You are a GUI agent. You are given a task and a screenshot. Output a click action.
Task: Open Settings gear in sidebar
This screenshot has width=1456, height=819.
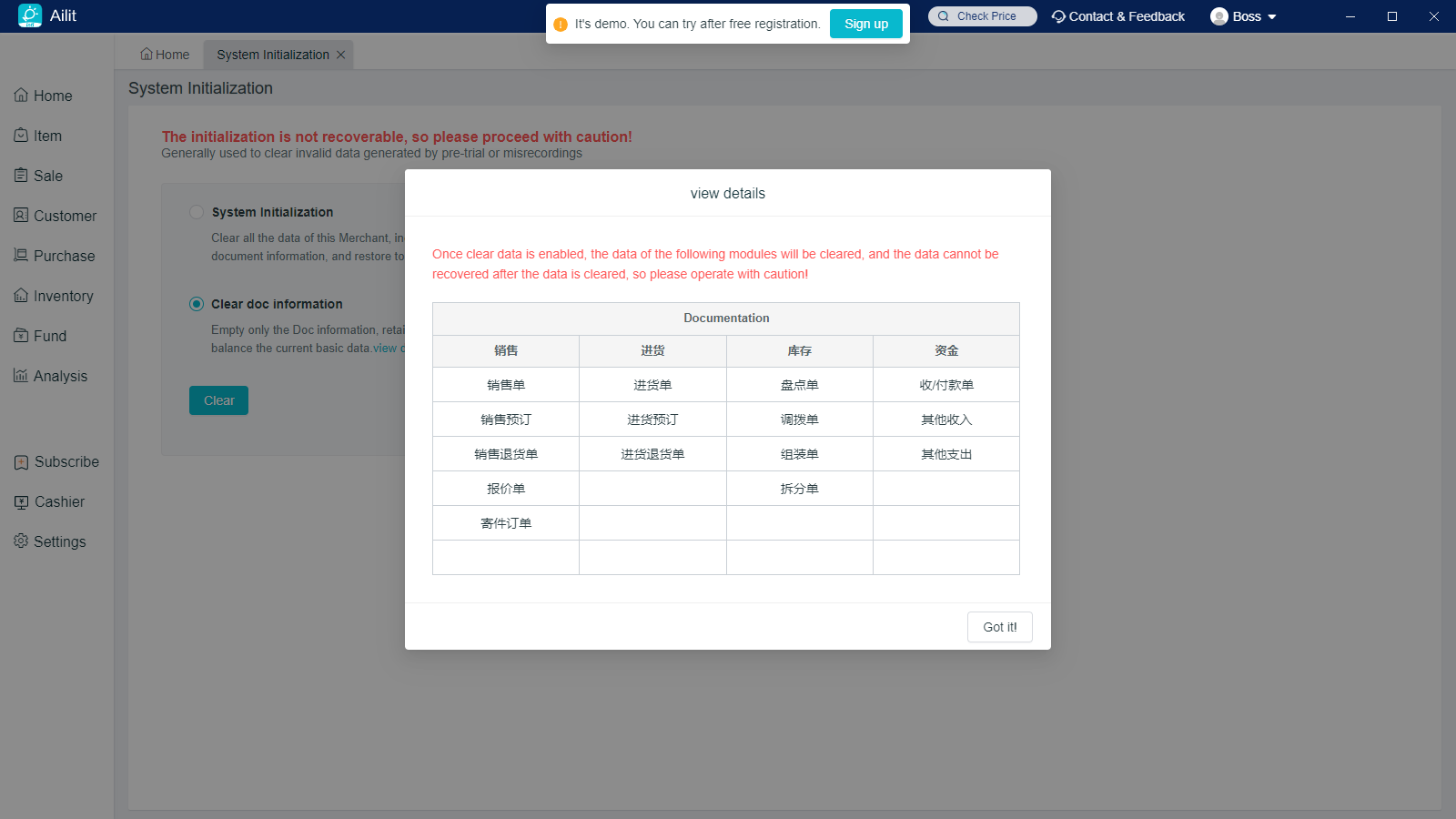coord(21,541)
